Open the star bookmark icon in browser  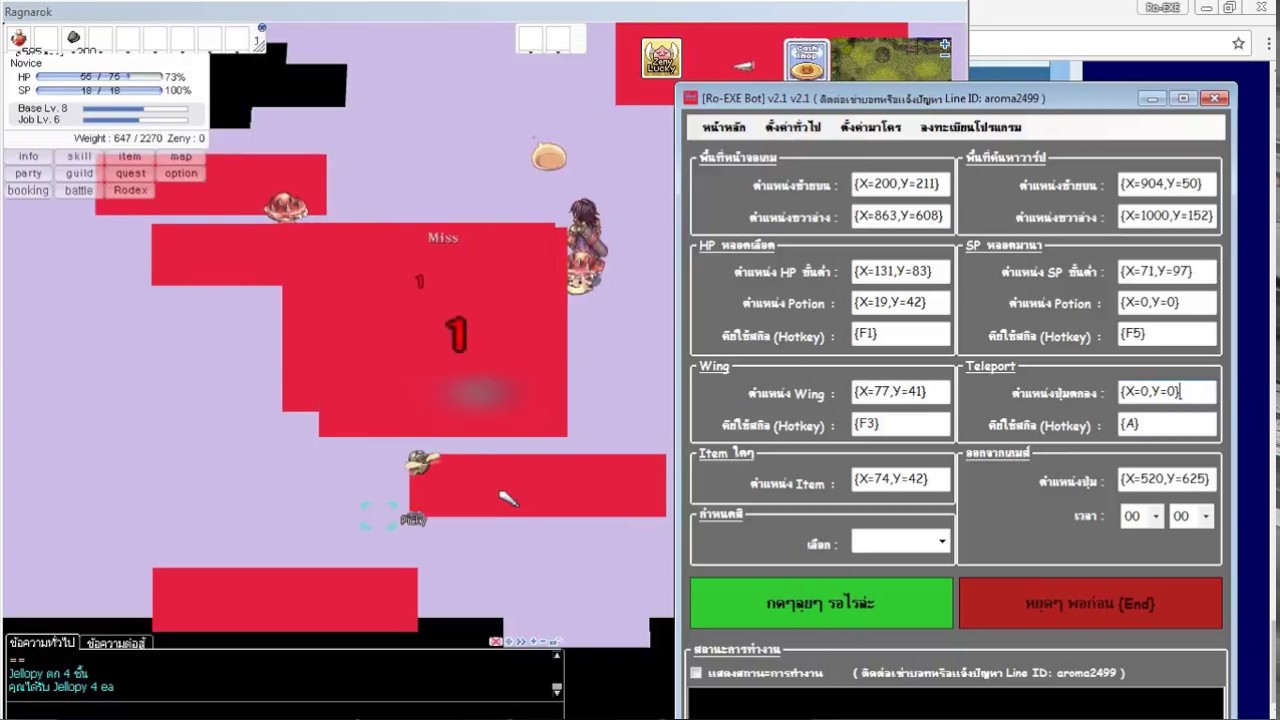[1238, 43]
